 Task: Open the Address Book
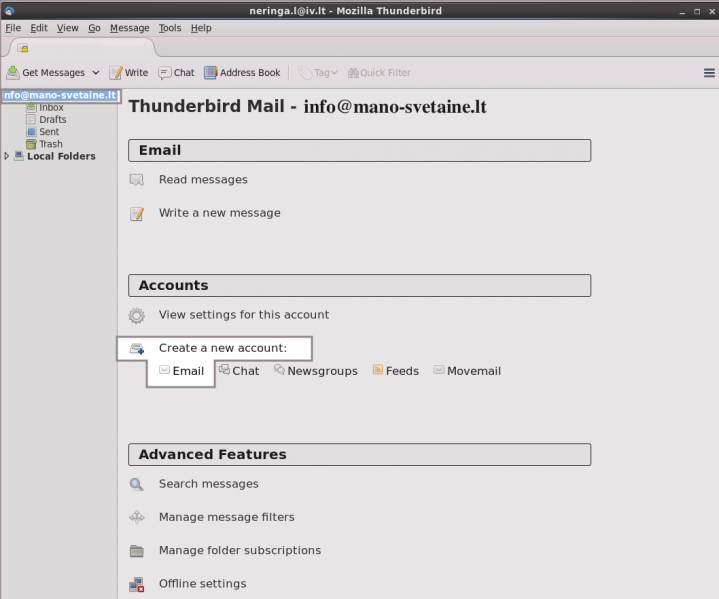click(x=243, y=72)
